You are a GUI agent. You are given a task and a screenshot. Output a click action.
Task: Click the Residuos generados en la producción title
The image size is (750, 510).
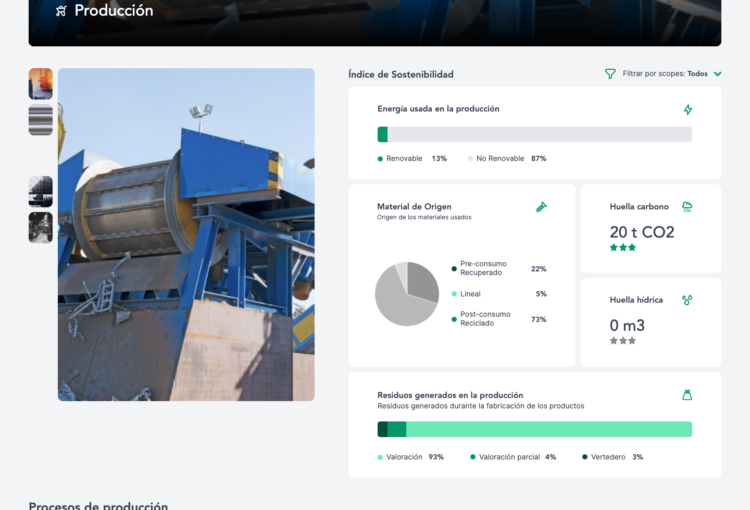coord(450,395)
